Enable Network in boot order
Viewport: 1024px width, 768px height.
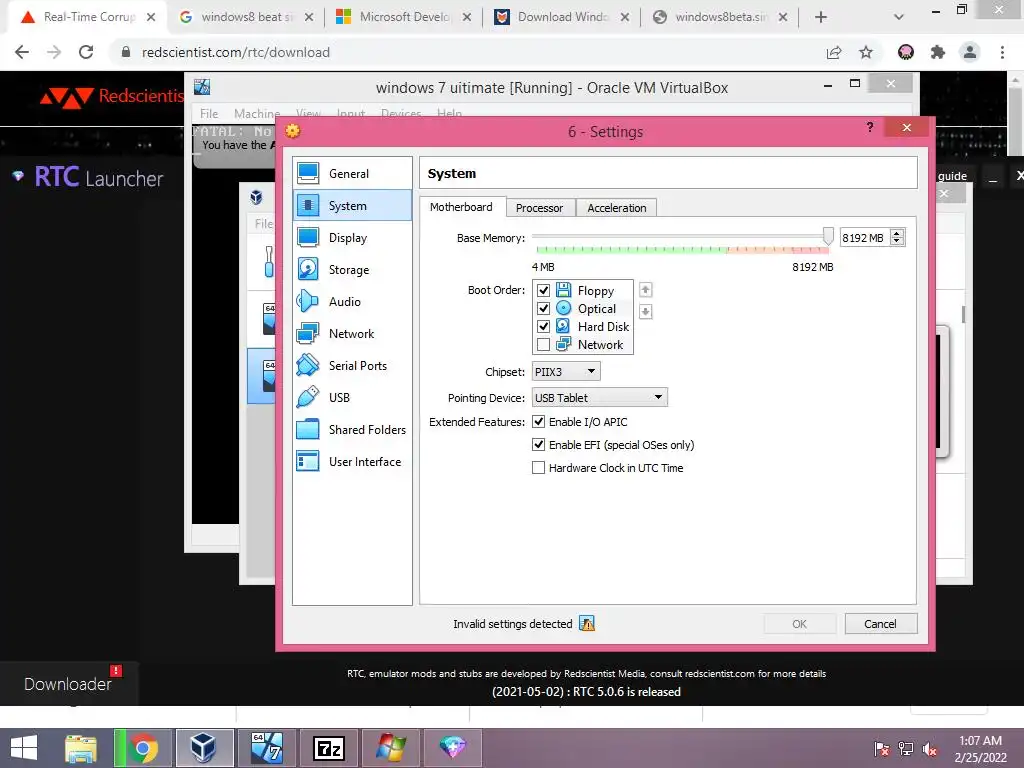click(543, 344)
